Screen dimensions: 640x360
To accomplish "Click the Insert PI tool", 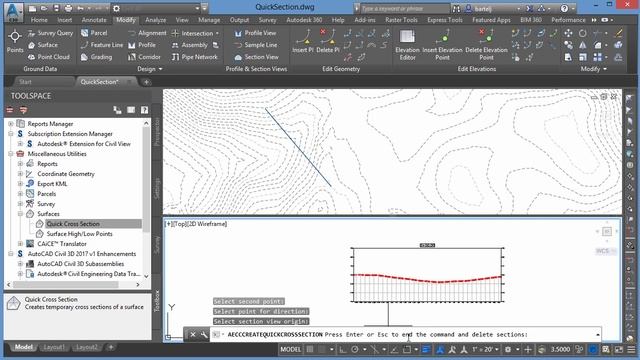I will [x=303, y=41].
